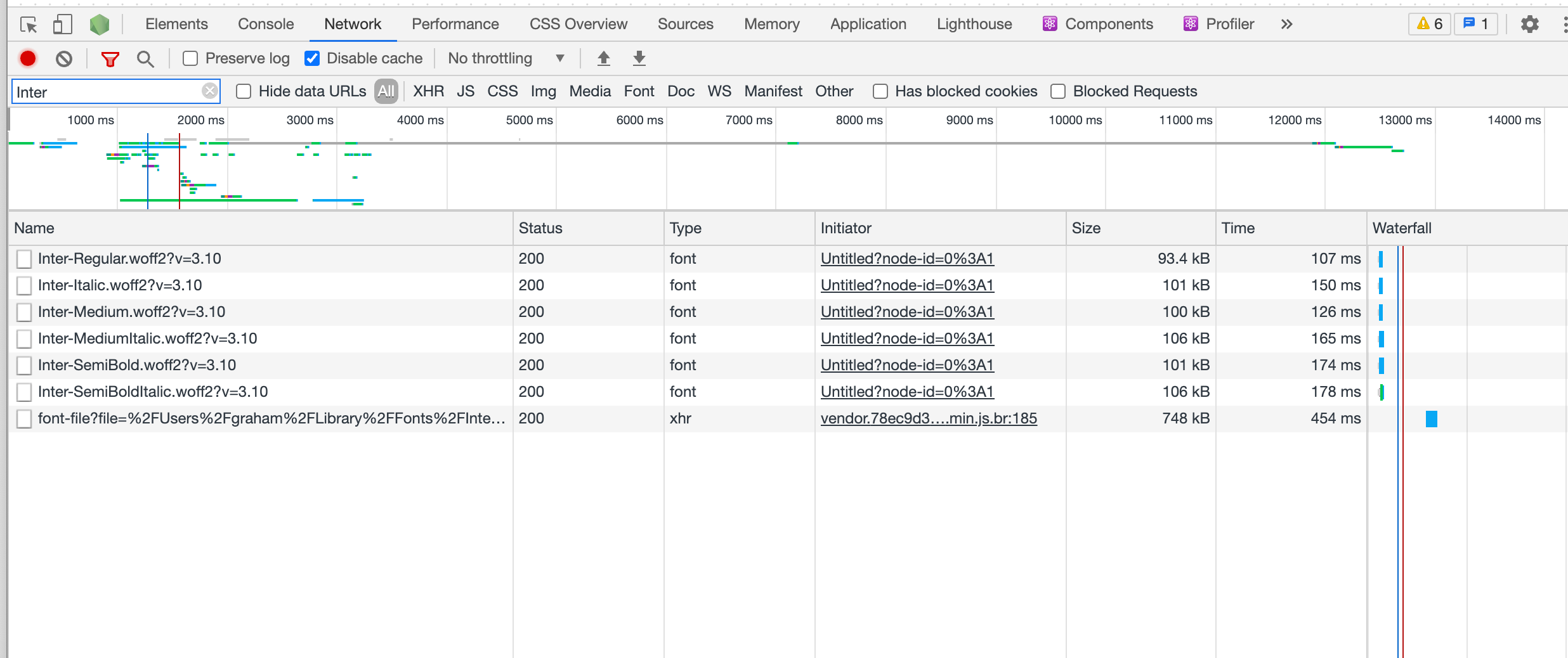Uncheck Disable cache checkbox
Screen dimensions: 1568x658
click(312, 58)
